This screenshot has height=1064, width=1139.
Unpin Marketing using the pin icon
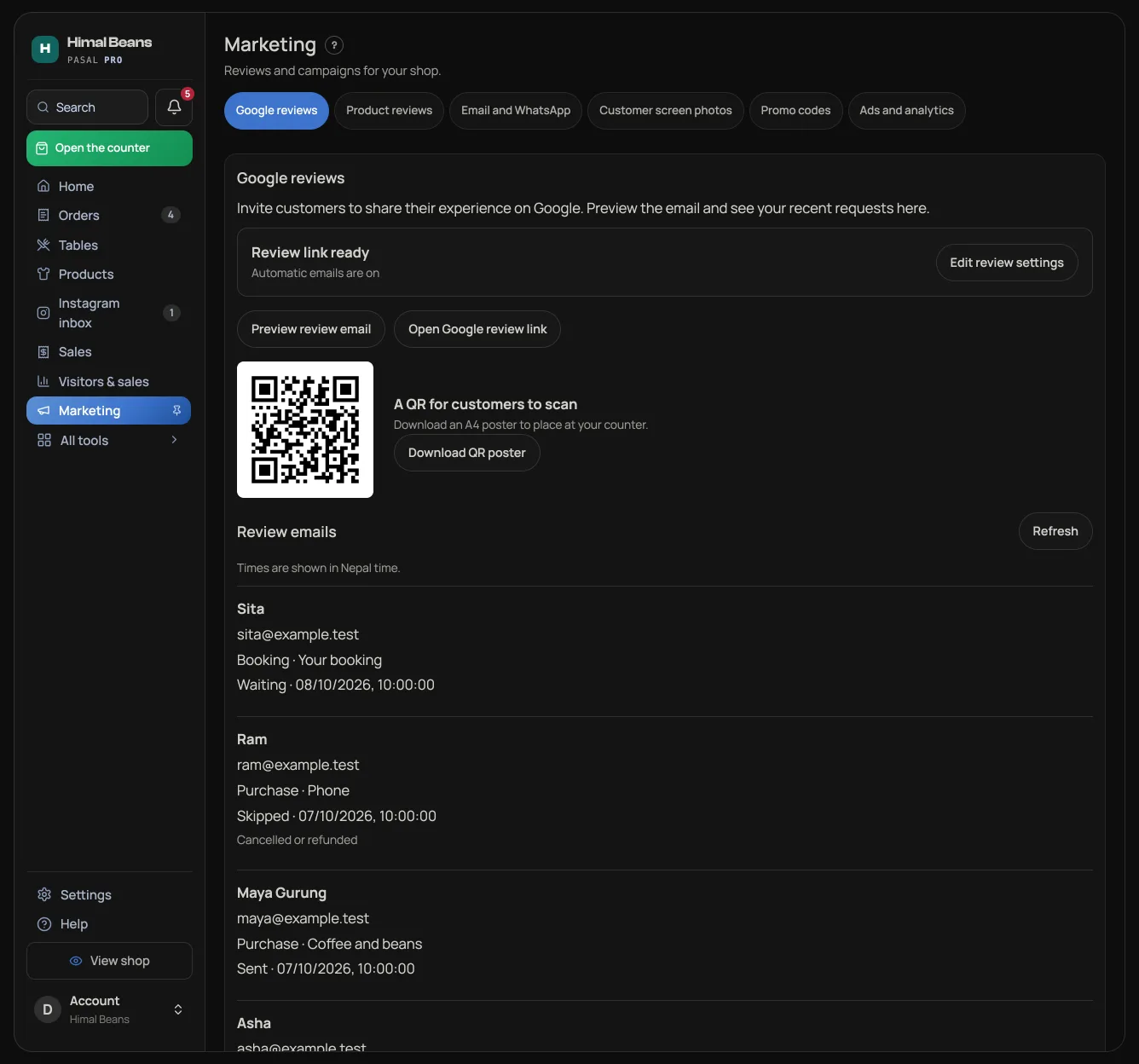176,411
